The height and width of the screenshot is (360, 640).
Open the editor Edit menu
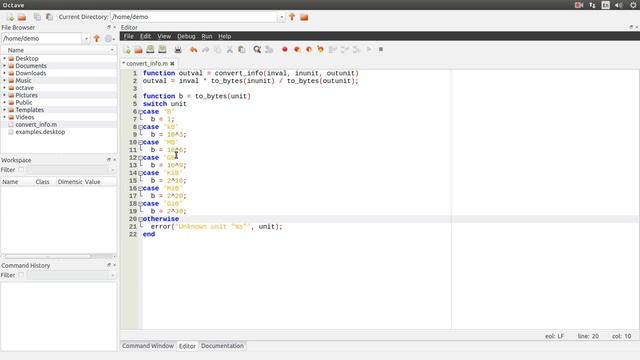pos(145,36)
